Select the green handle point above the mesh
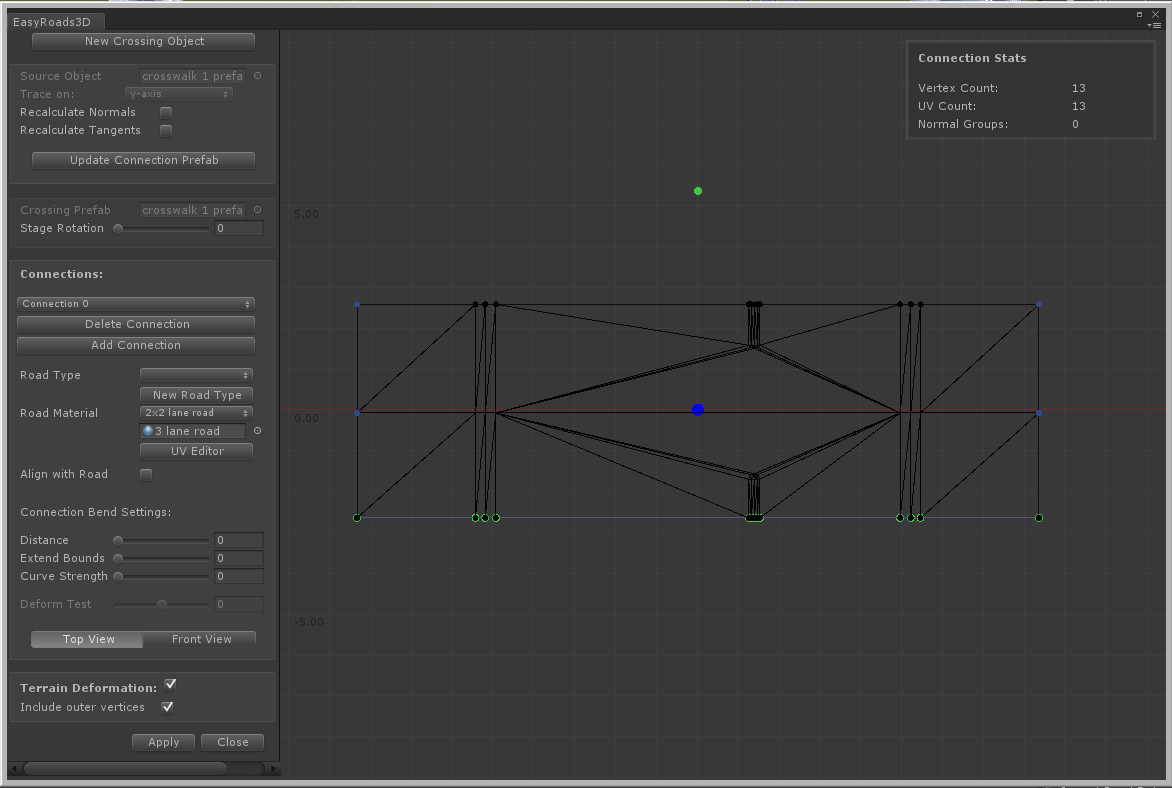1172x788 pixels. (x=698, y=191)
